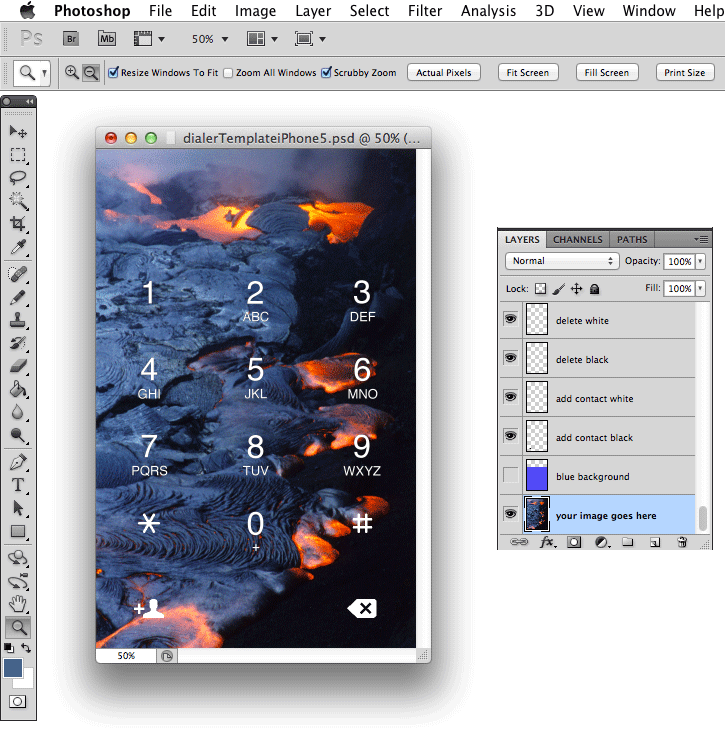
Task: Enable Zoom All Windows checkbox
Action: [x=228, y=73]
